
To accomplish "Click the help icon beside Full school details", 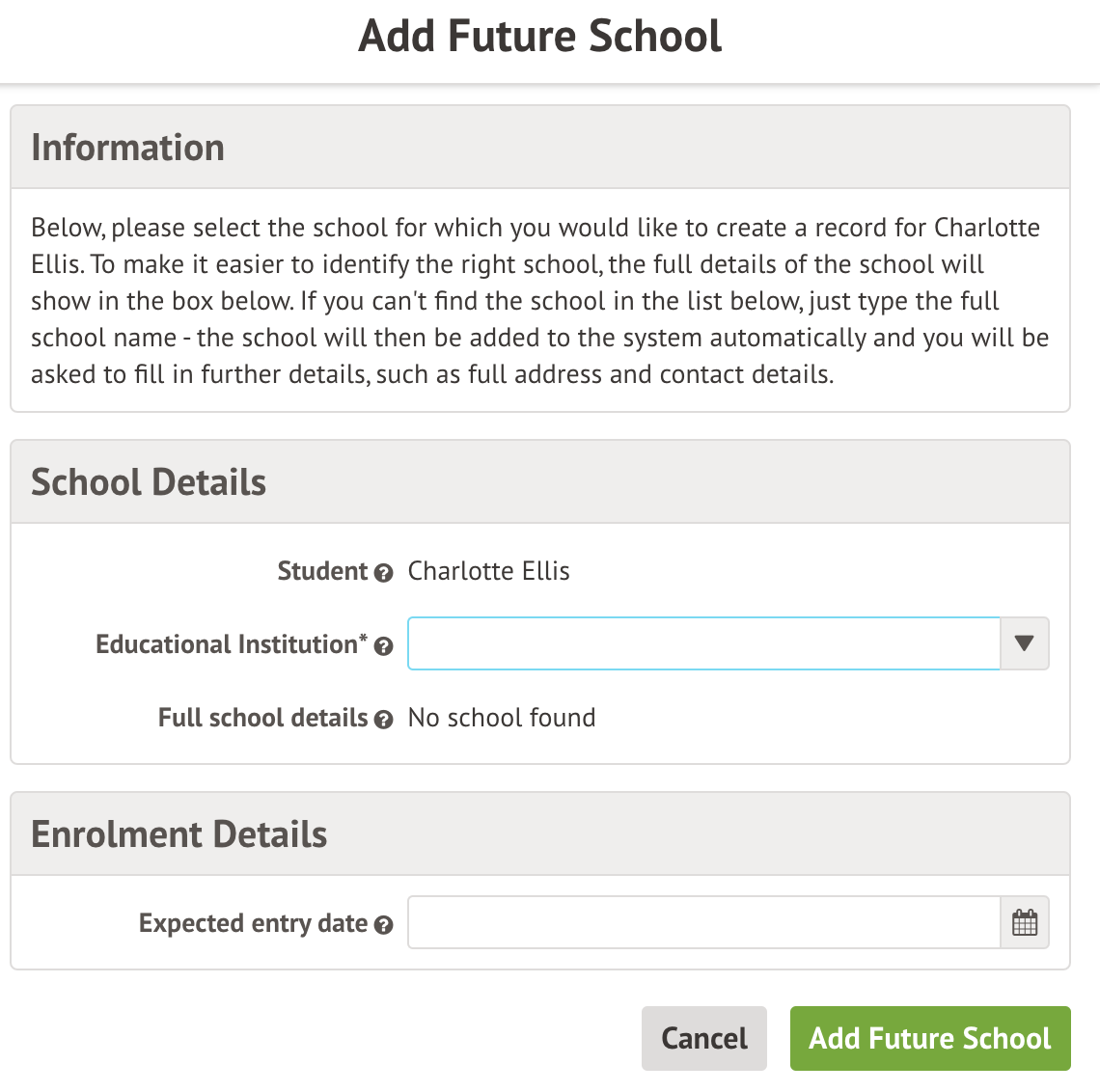I will [x=383, y=720].
